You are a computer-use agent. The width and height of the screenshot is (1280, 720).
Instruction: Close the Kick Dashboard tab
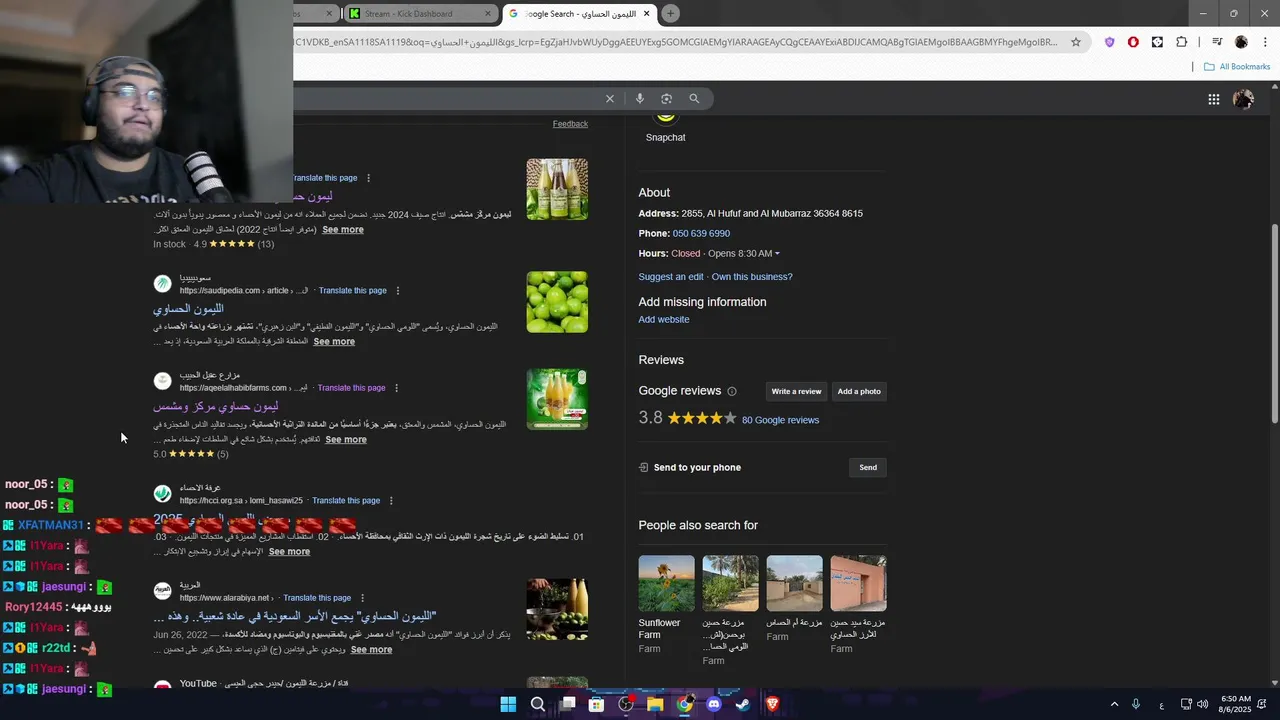click(x=488, y=14)
